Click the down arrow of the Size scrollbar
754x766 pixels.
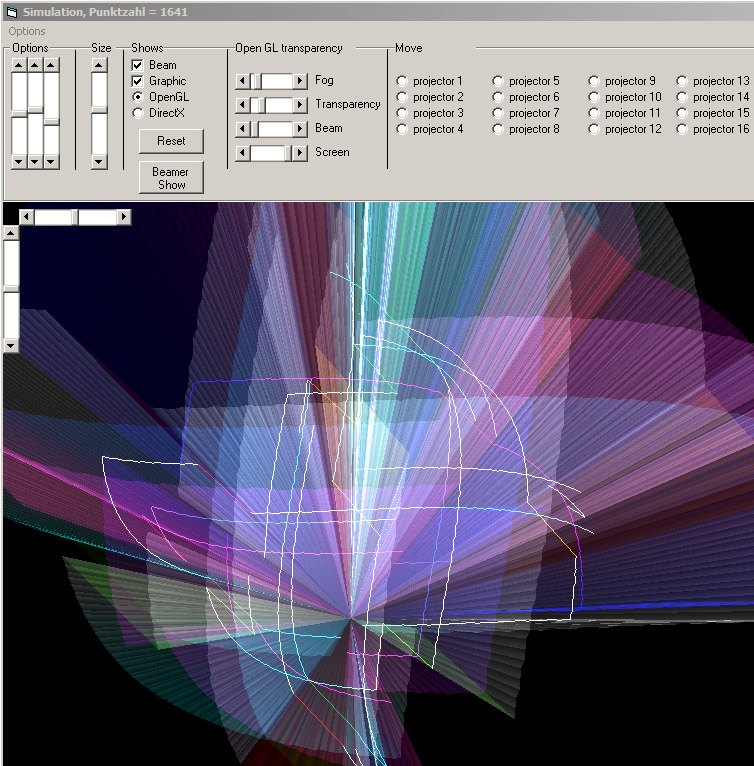[x=99, y=161]
